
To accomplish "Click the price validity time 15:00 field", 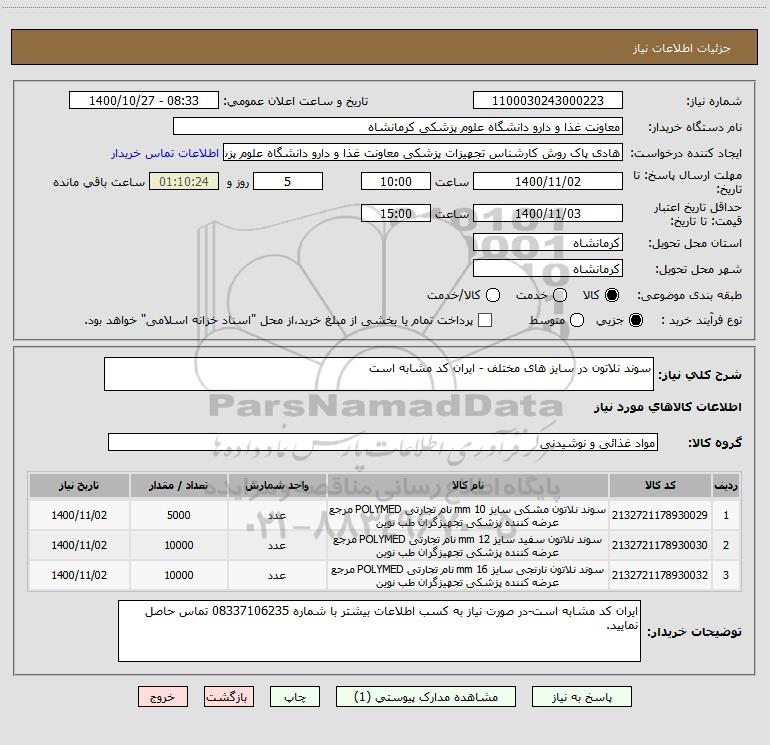I will click(x=396, y=214).
